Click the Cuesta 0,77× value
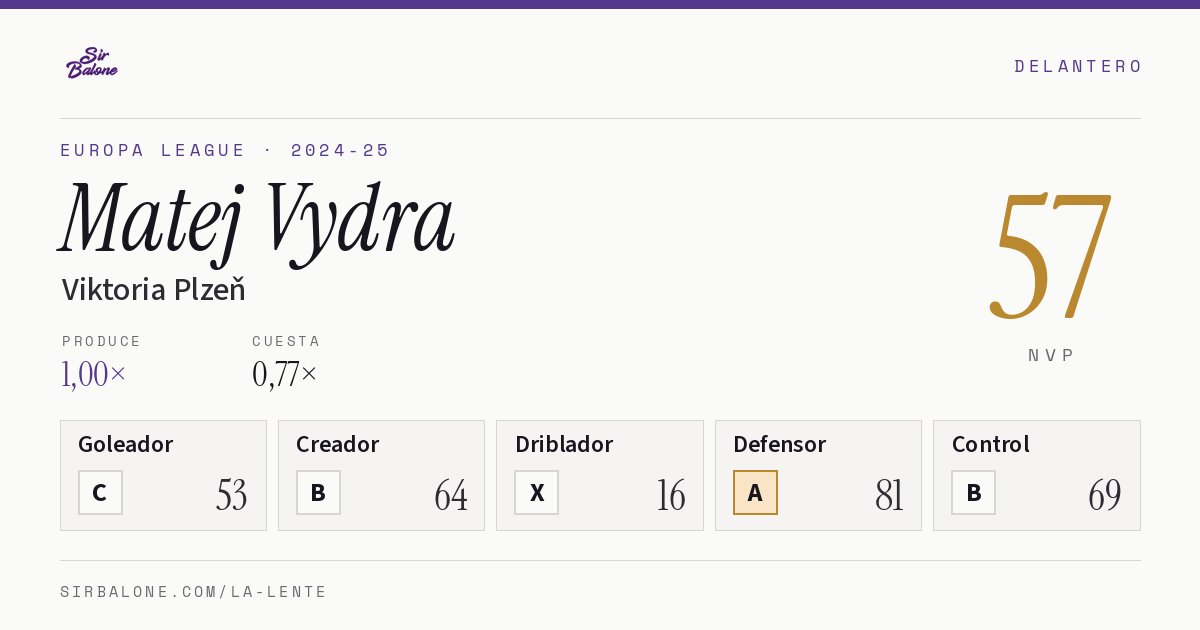Image resolution: width=1200 pixels, height=630 pixels. (x=285, y=374)
